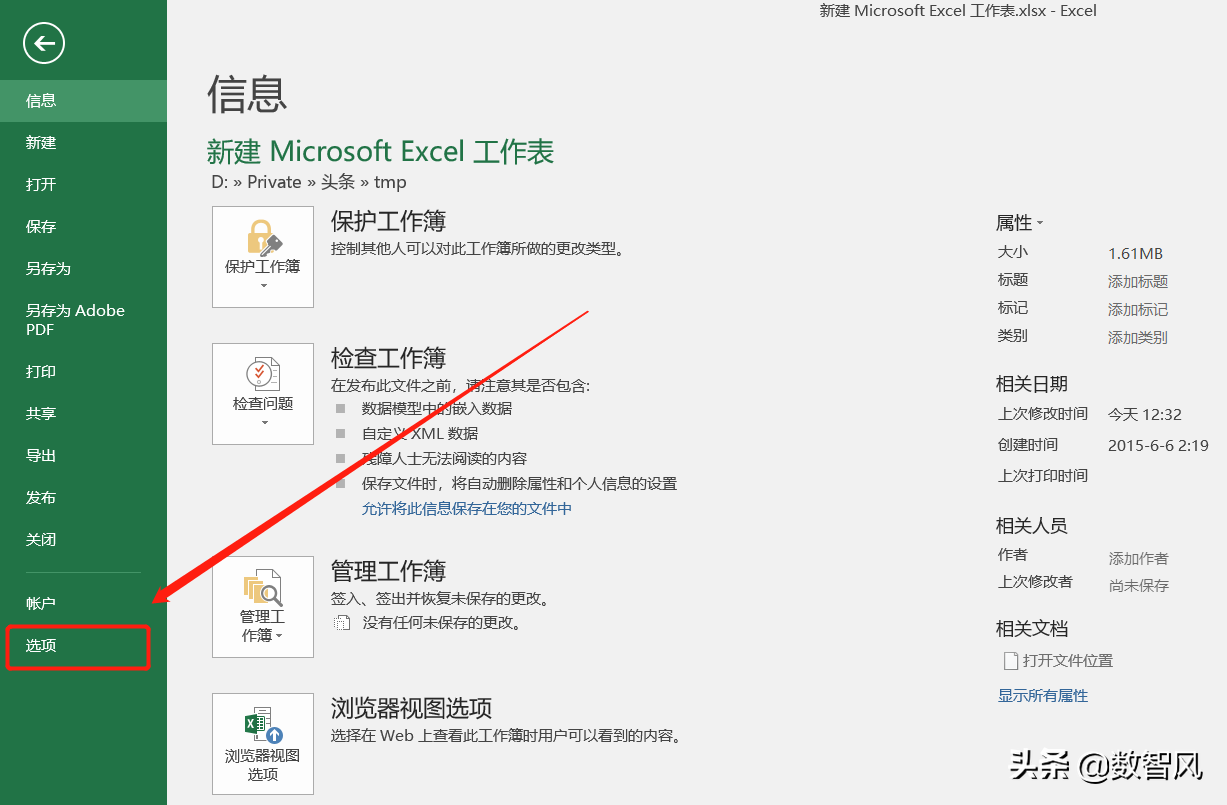Select the 帐户 (Account) menu item
Viewport: 1227px width, 805px height.
[83, 604]
